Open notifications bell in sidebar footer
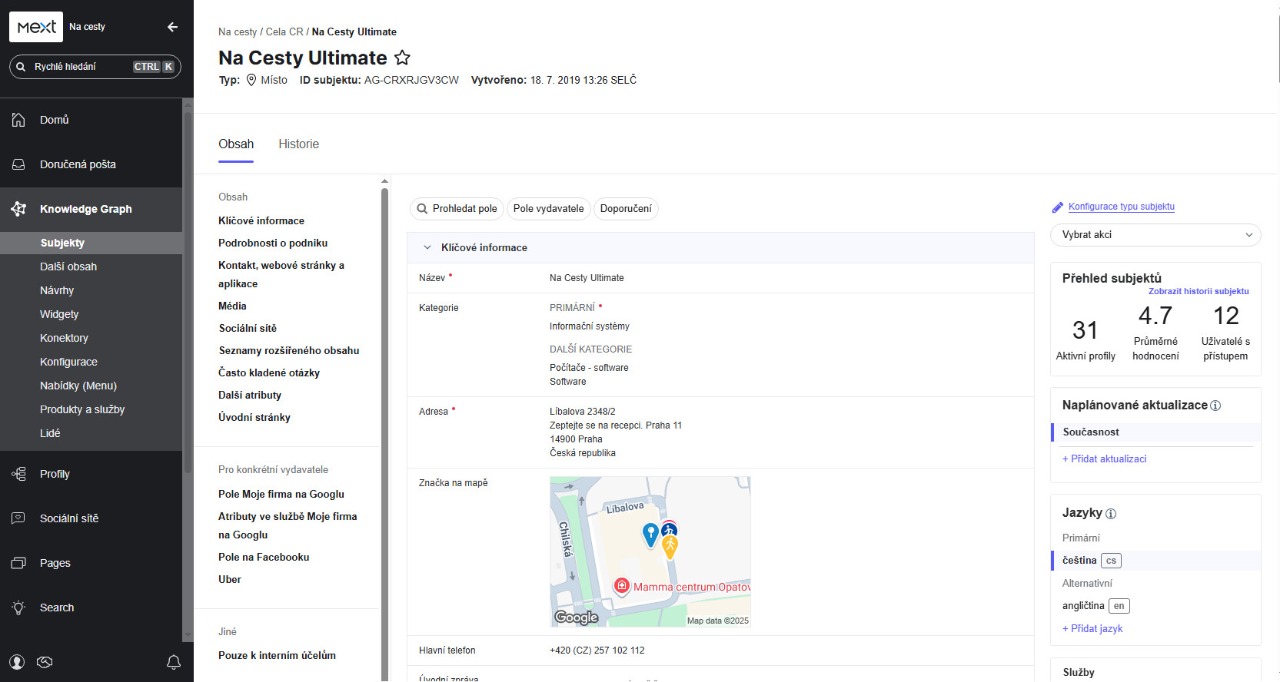The image size is (1280, 682). (174, 662)
